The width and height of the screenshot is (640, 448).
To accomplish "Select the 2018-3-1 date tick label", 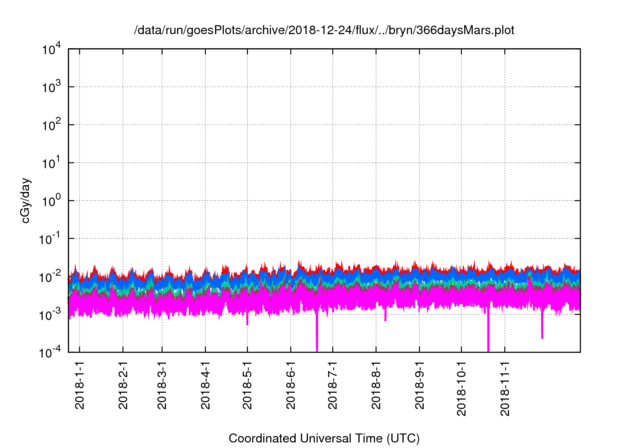I will 163,387.
